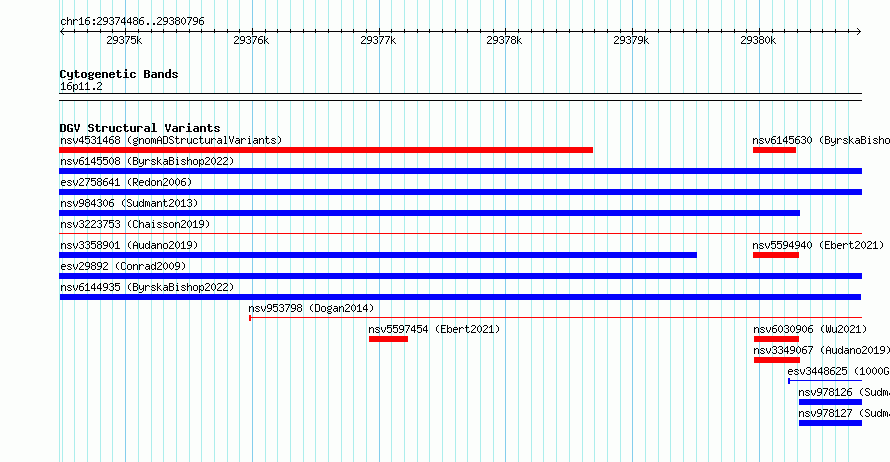This screenshot has height=462, width=890.
Task: Select the red bar under nsv4531468
Action: coord(326,150)
